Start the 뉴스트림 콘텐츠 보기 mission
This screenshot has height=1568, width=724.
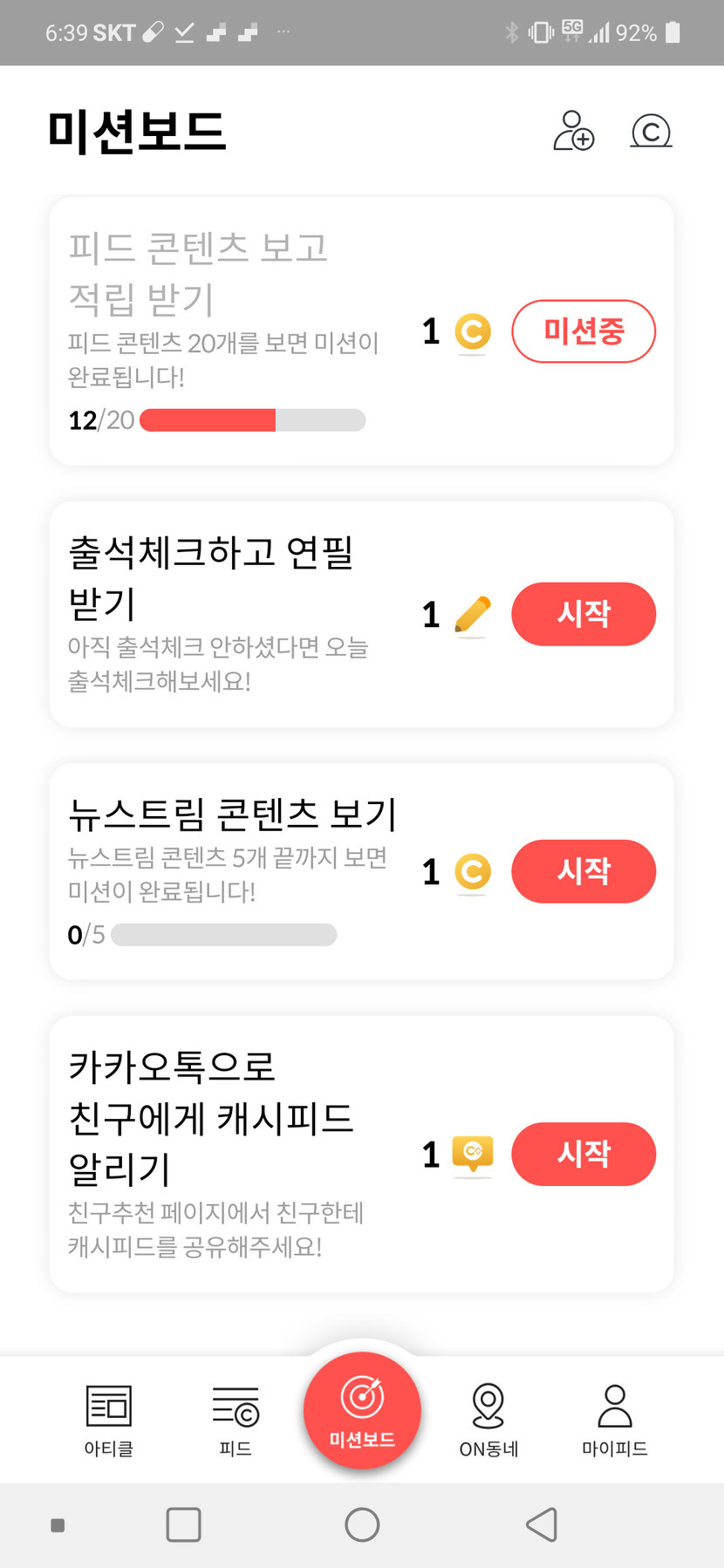click(x=583, y=871)
